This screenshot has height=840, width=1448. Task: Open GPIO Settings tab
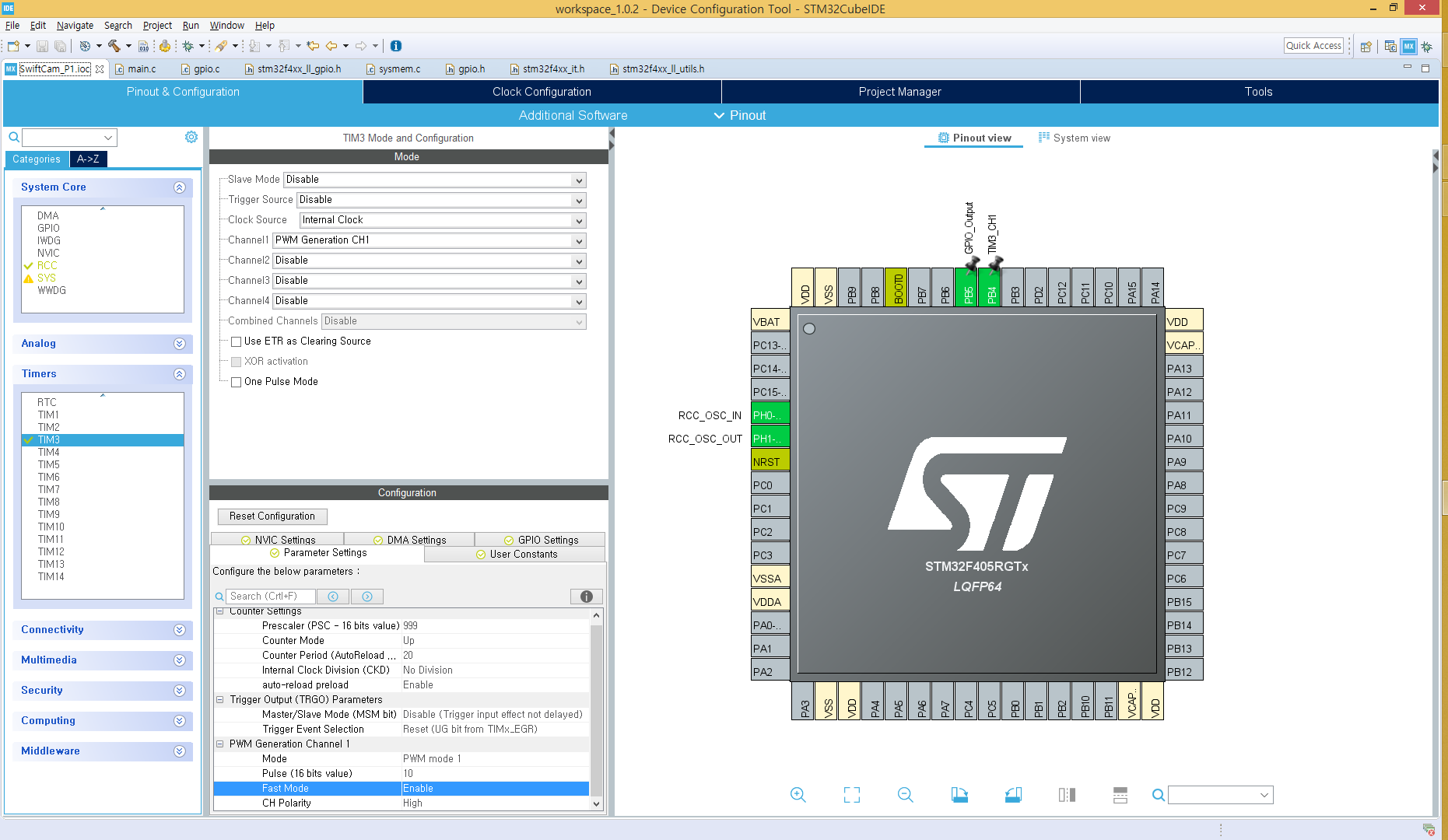click(x=541, y=539)
